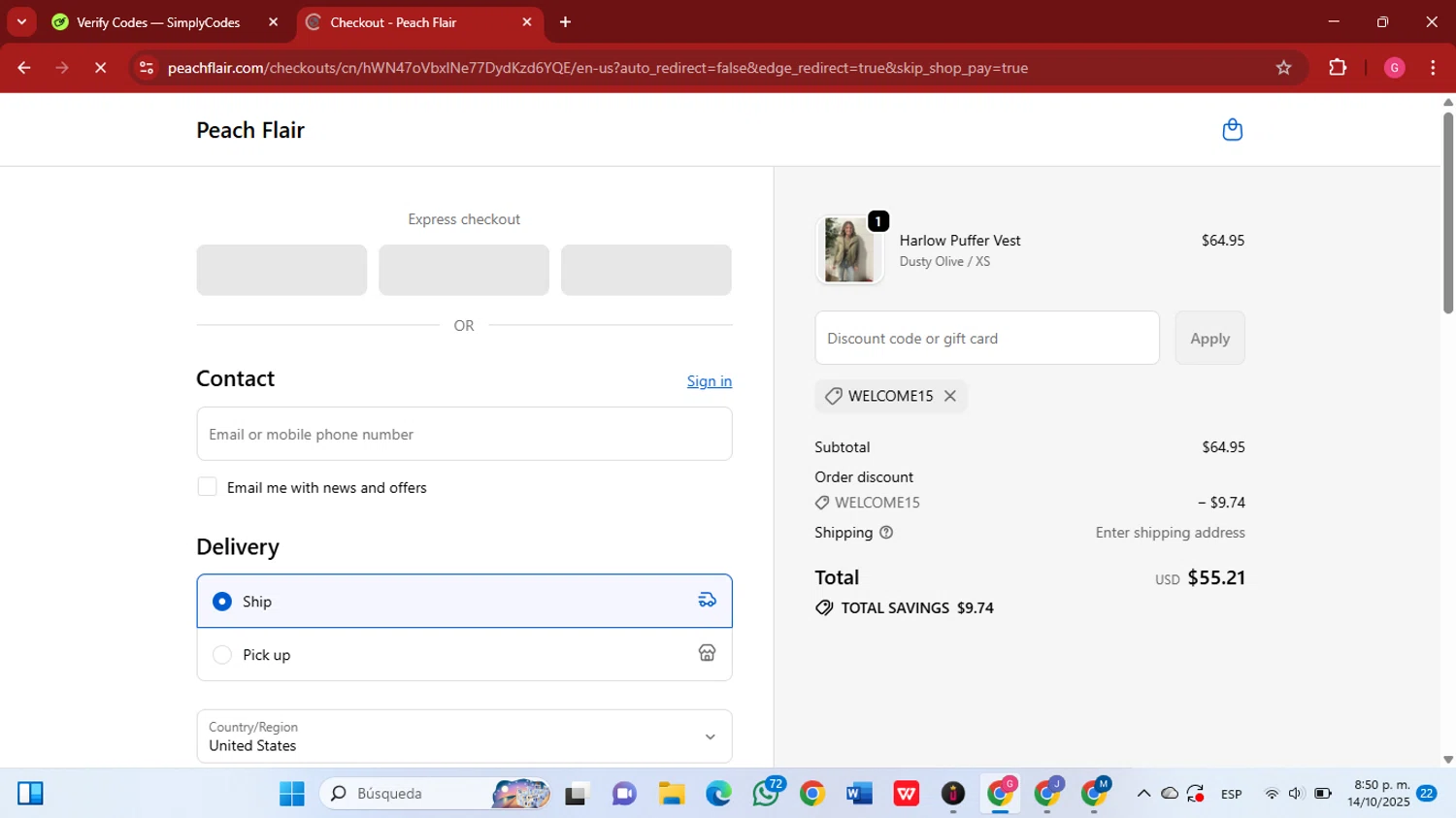The width and height of the screenshot is (1456, 818).
Task: Switch to the Verify Codes — SimplyCodes tab
Action: click(x=159, y=22)
